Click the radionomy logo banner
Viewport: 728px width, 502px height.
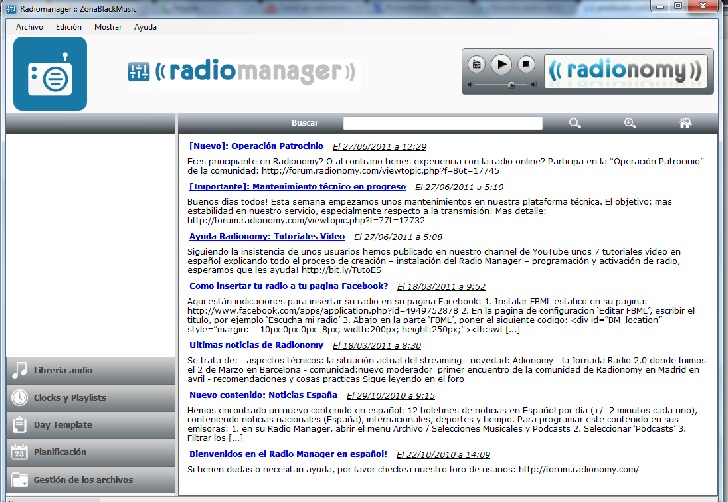tap(625, 71)
